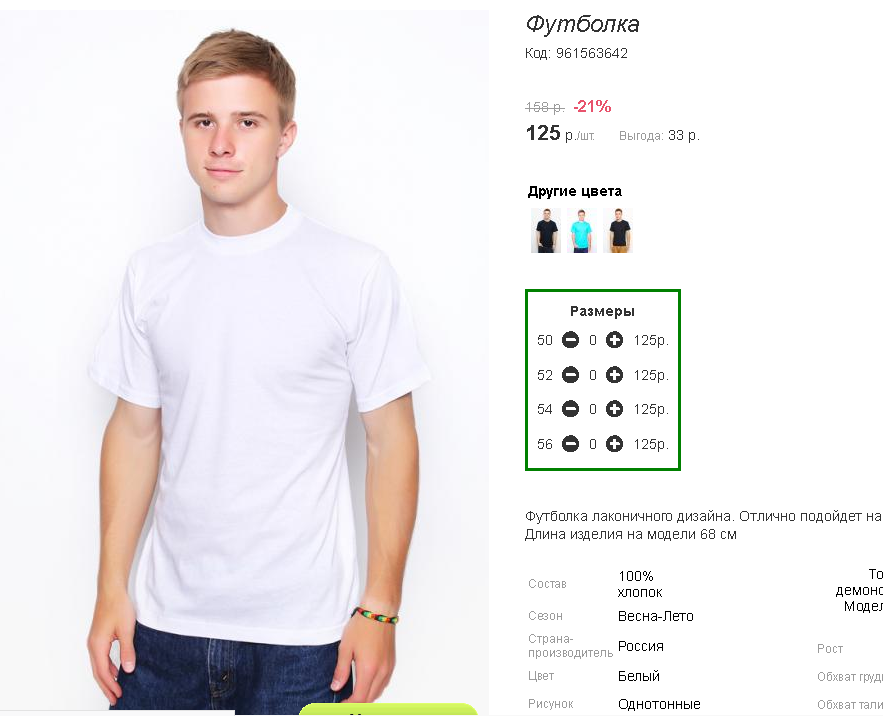
Task: Increase quantity for size 50
Action: [x=614, y=340]
